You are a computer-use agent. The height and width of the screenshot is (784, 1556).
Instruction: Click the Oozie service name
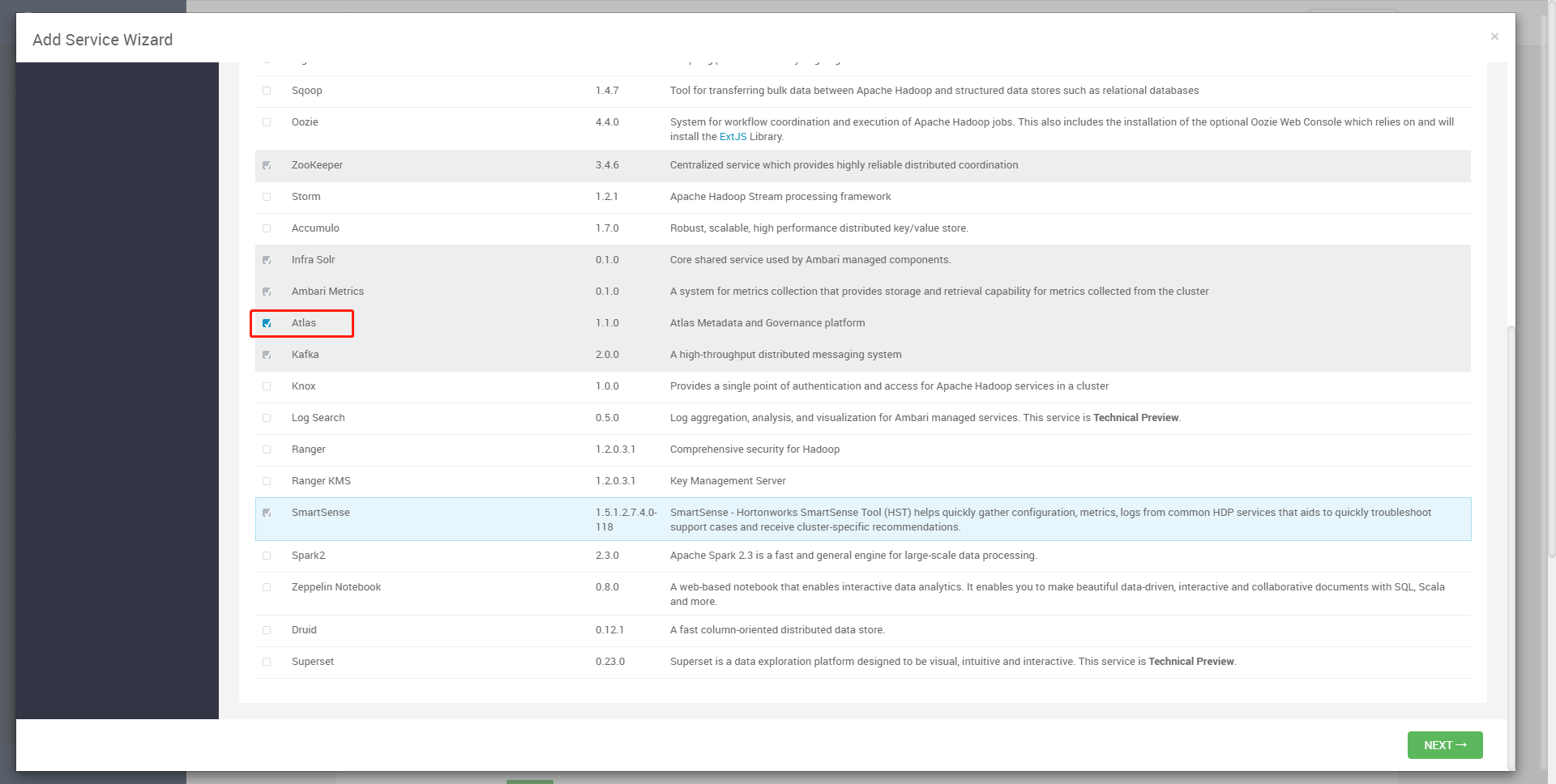[305, 122]
